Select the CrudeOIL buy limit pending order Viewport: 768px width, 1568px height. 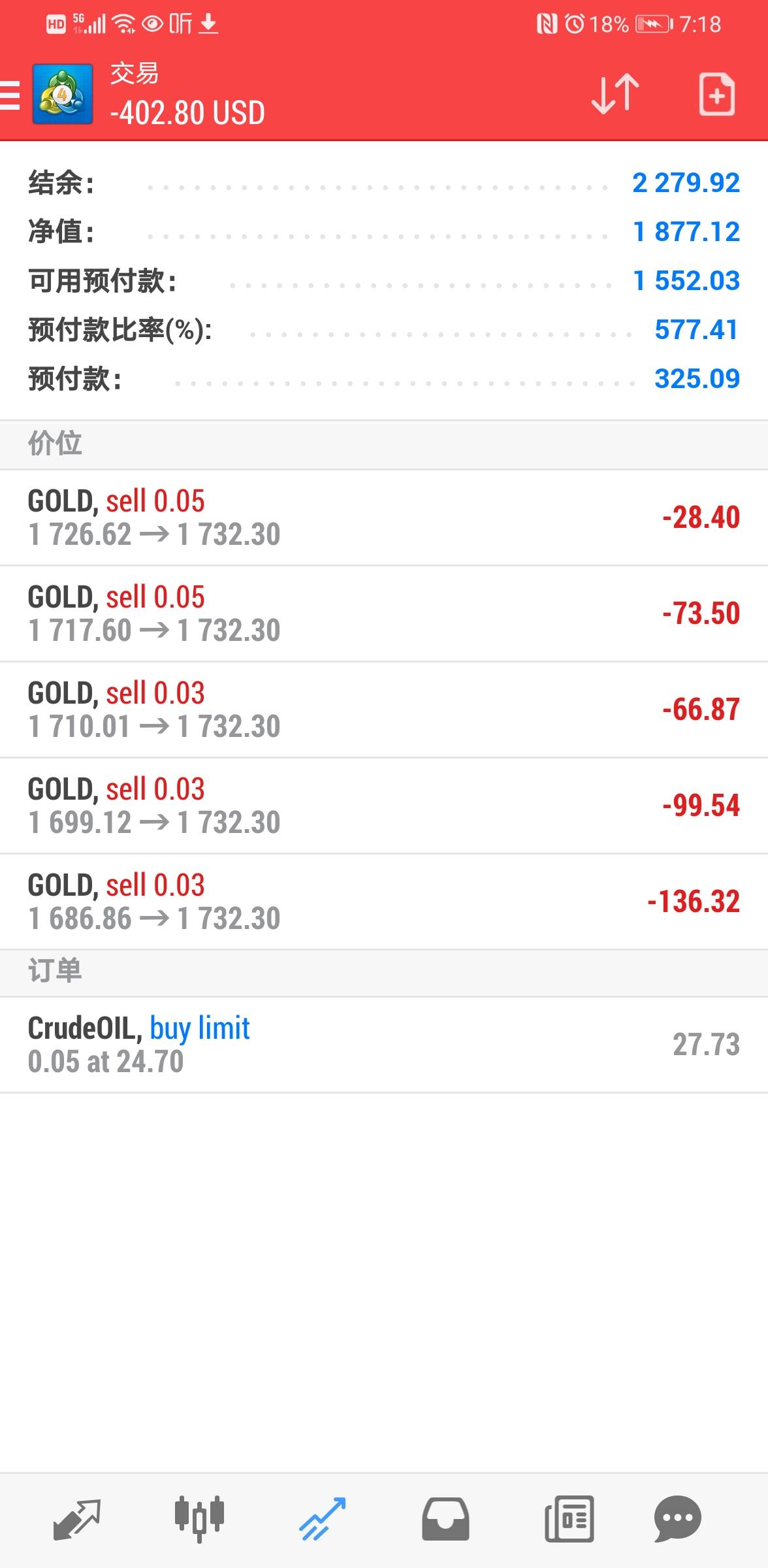384,1045
